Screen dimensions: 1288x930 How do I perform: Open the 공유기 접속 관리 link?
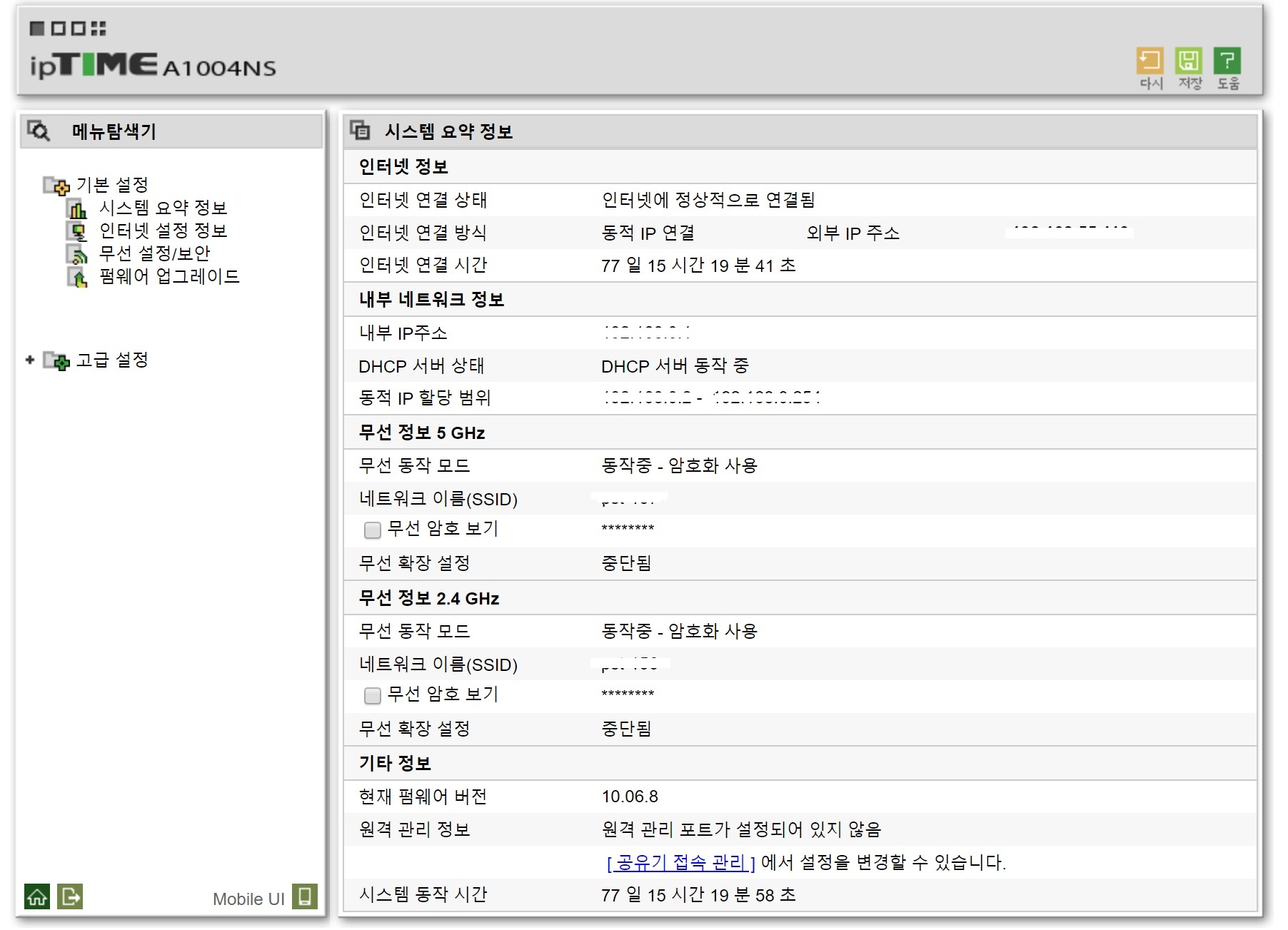click(x=679, y=862)
